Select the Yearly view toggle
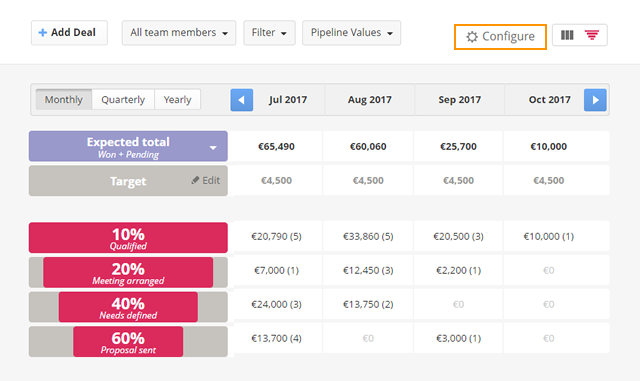 (178, 100)
